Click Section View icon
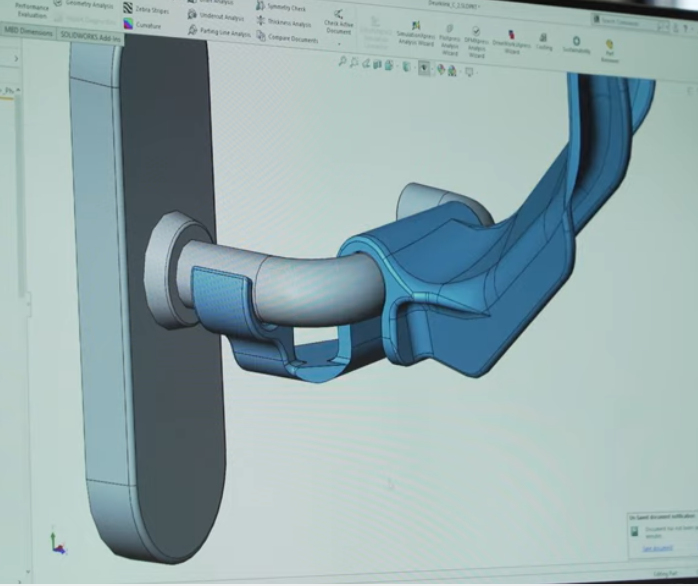The image size is (698, 586). point(377,65)
